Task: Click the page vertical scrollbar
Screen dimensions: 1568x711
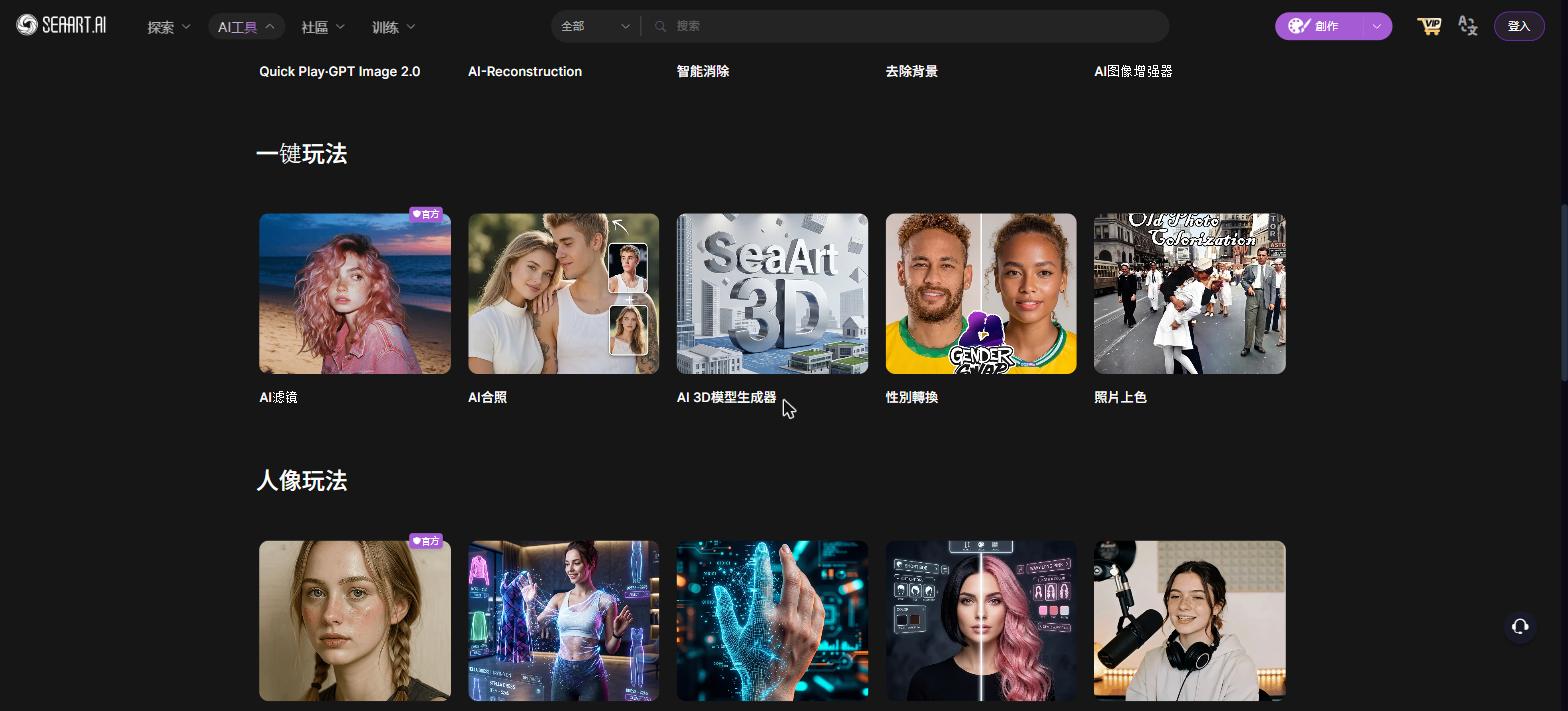Action: pos(1563,292)
